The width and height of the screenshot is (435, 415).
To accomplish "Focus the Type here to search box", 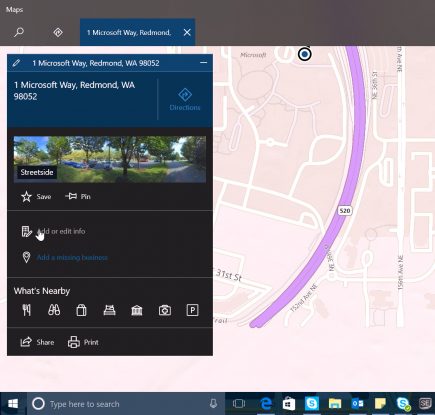I will click(x=126, y=404).
